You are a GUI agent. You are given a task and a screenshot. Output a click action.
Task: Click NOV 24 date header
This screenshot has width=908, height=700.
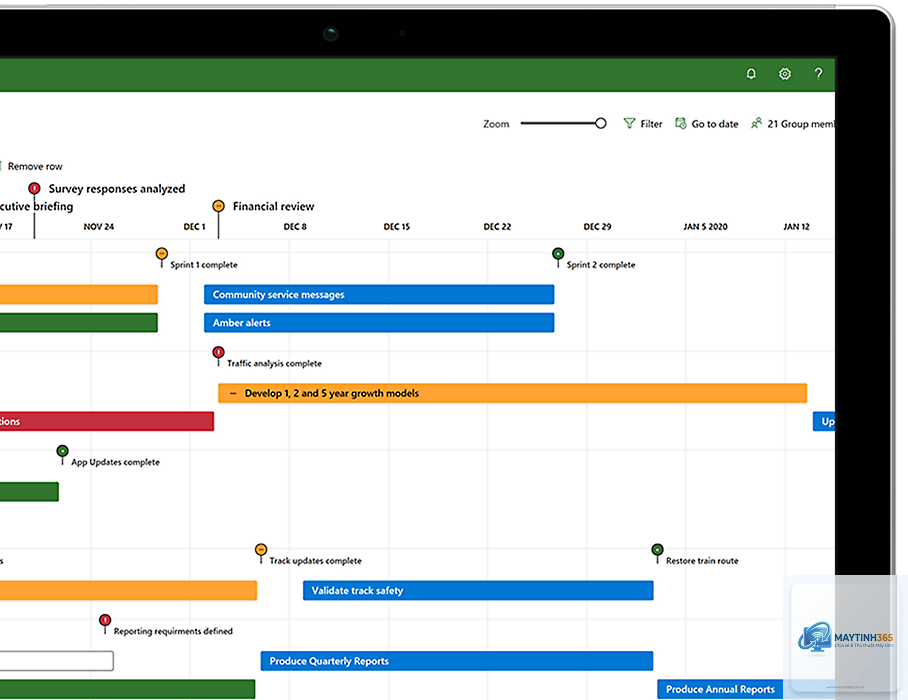pos(98,226)
